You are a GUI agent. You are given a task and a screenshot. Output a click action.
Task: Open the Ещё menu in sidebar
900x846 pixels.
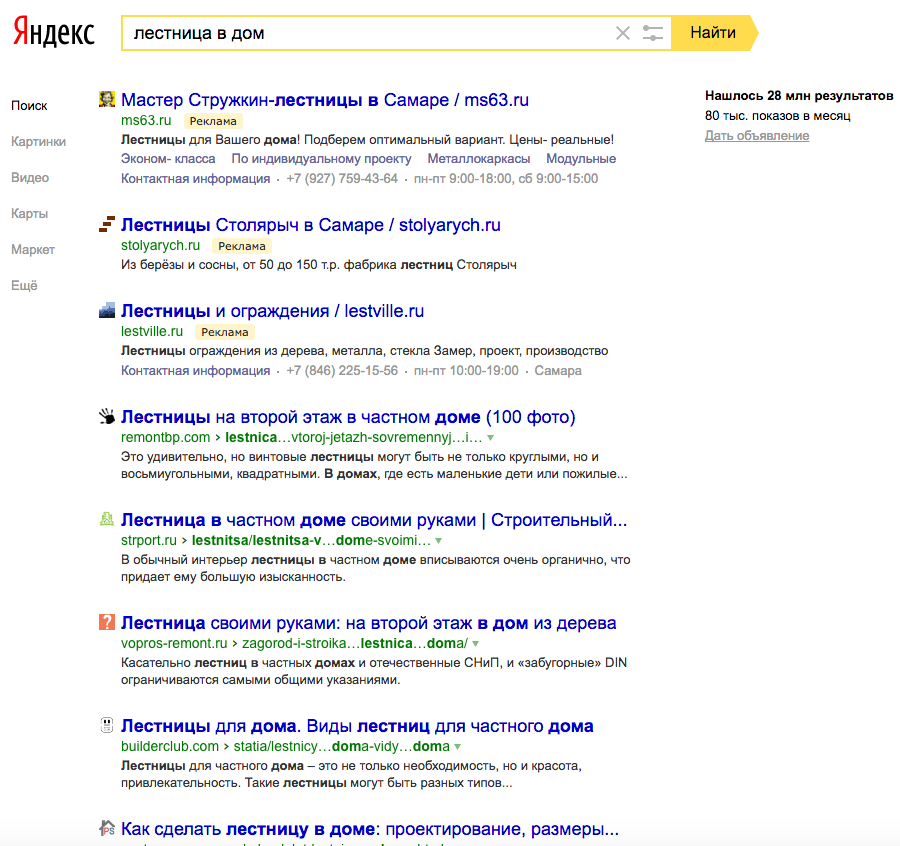(24, 286)
